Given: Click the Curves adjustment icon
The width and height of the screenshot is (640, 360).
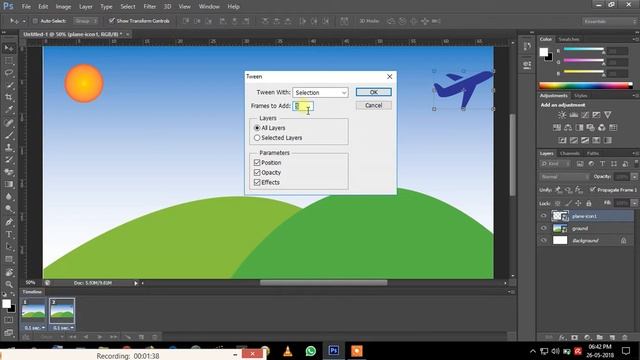Looking at the screenshot, I should [x=585, y=115].
